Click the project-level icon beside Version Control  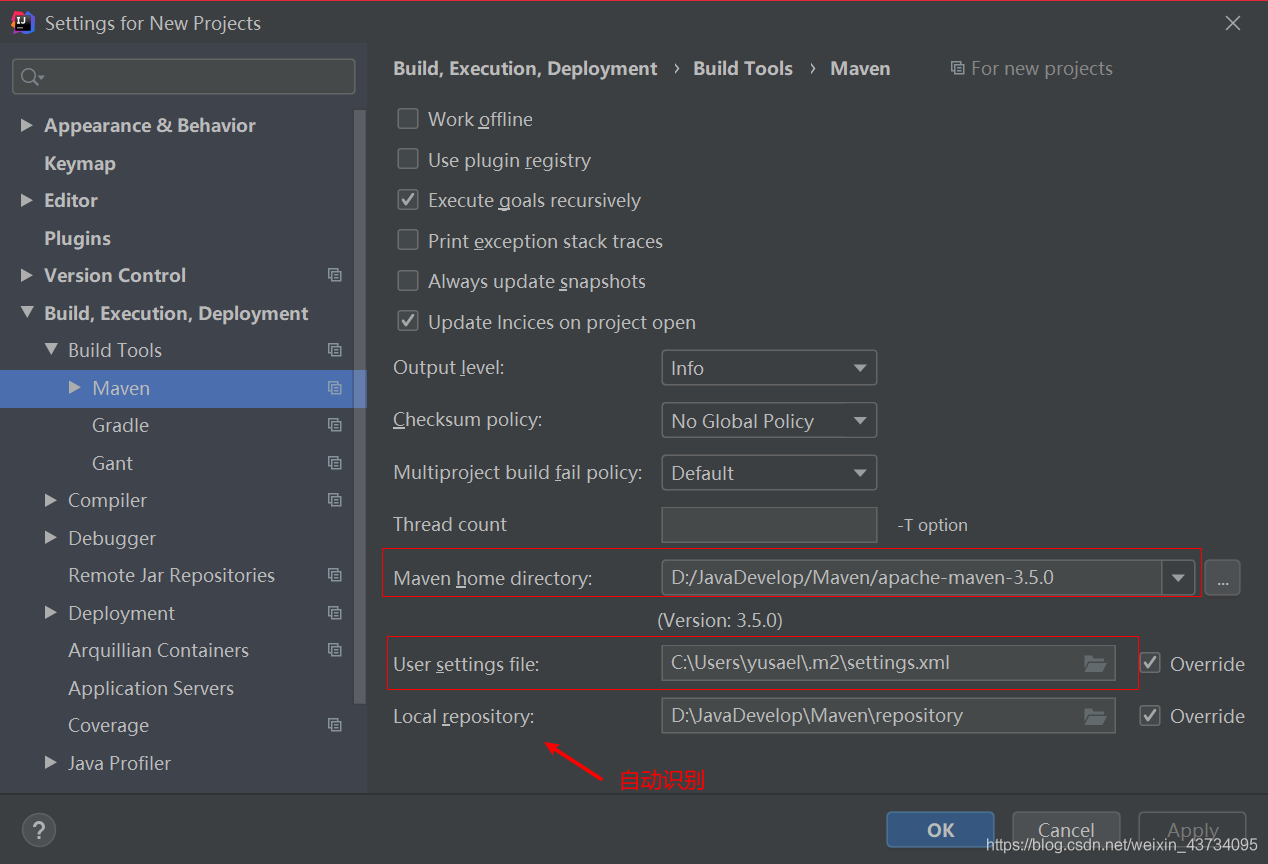click(335, 275)
